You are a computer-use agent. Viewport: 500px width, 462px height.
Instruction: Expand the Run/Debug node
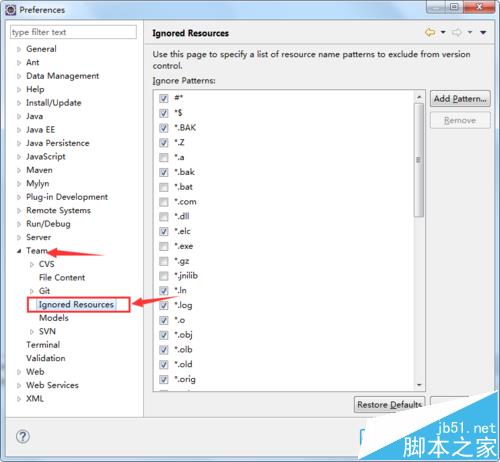(19, 224)
